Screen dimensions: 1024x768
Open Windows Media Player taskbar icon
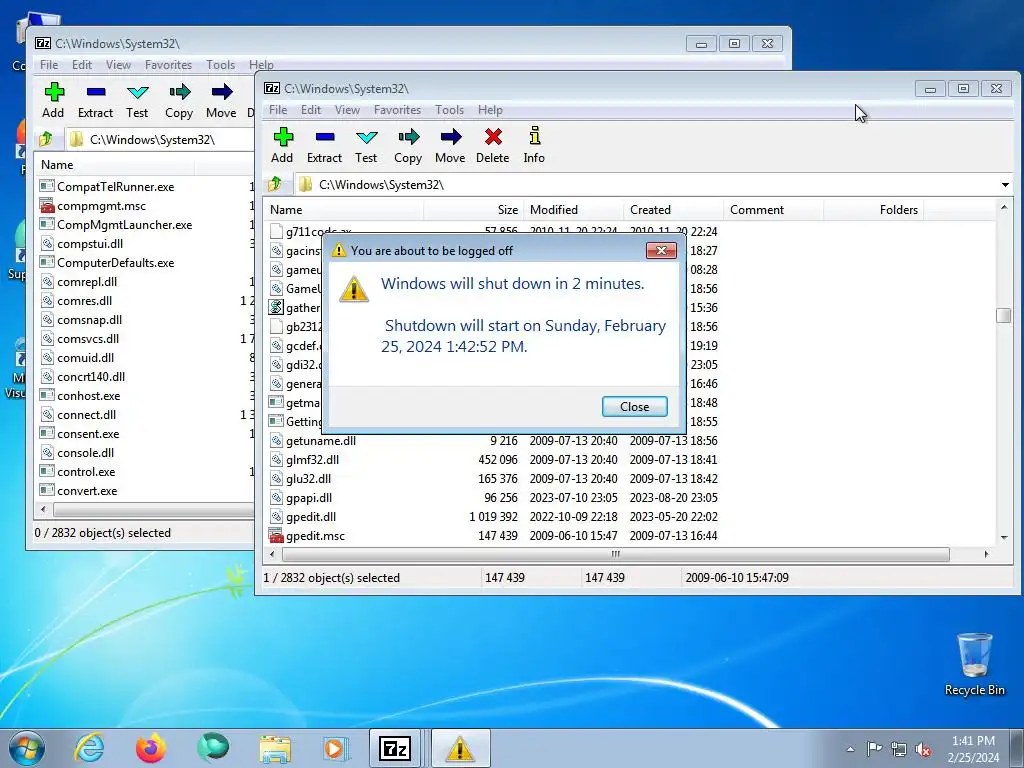click(336, 748)
